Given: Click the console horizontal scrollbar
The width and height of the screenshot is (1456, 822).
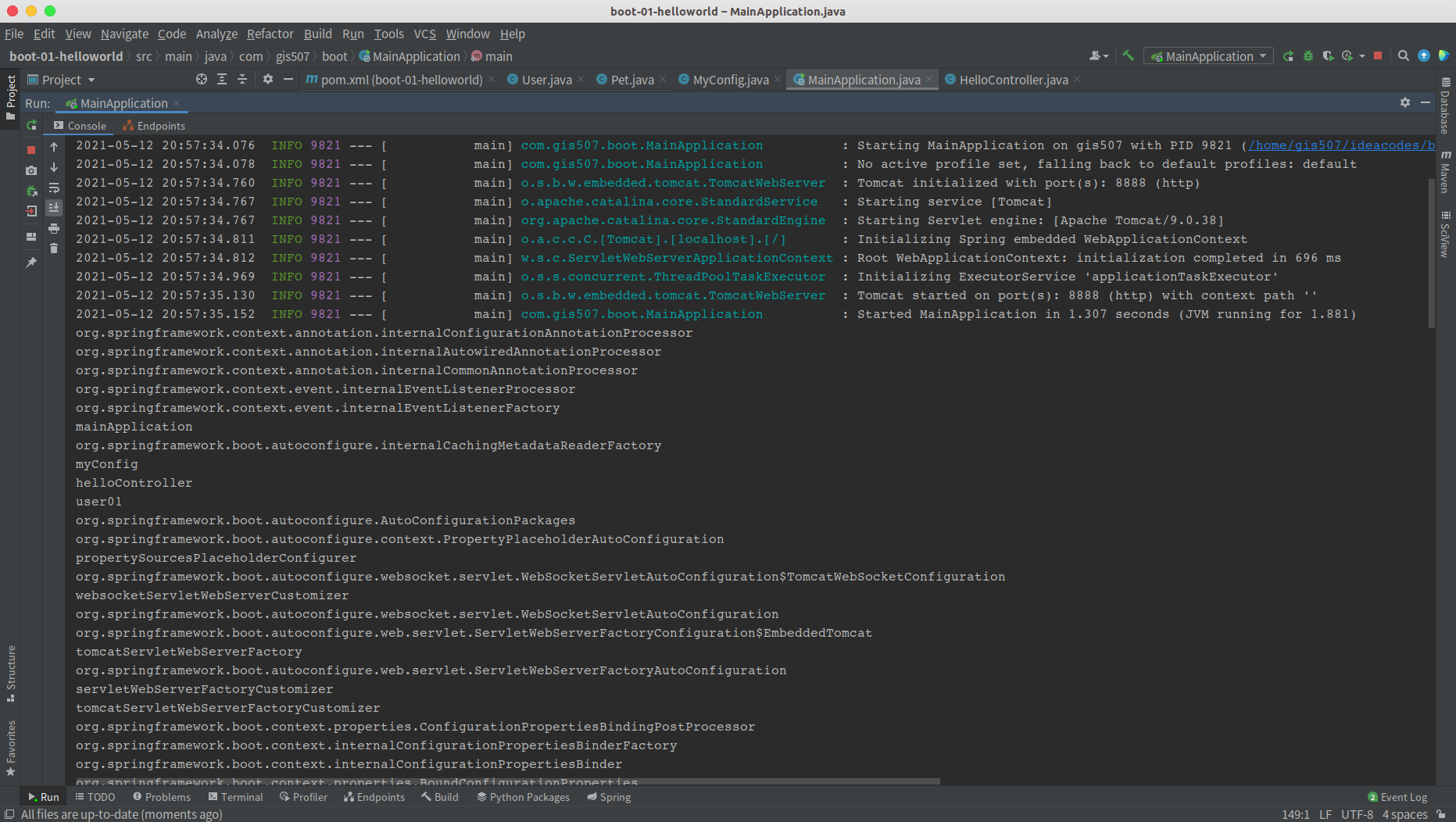Looking at the screenshot, I should point(508,781).
